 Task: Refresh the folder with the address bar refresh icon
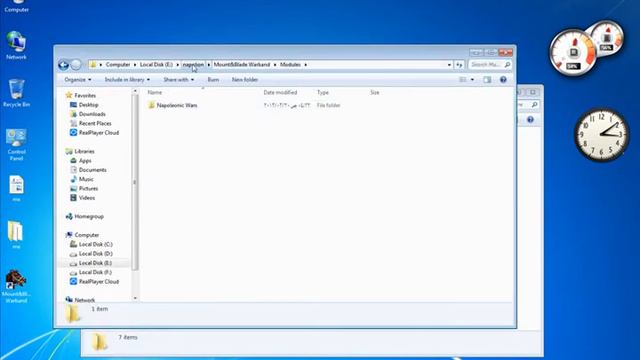(x=459, y=64)
